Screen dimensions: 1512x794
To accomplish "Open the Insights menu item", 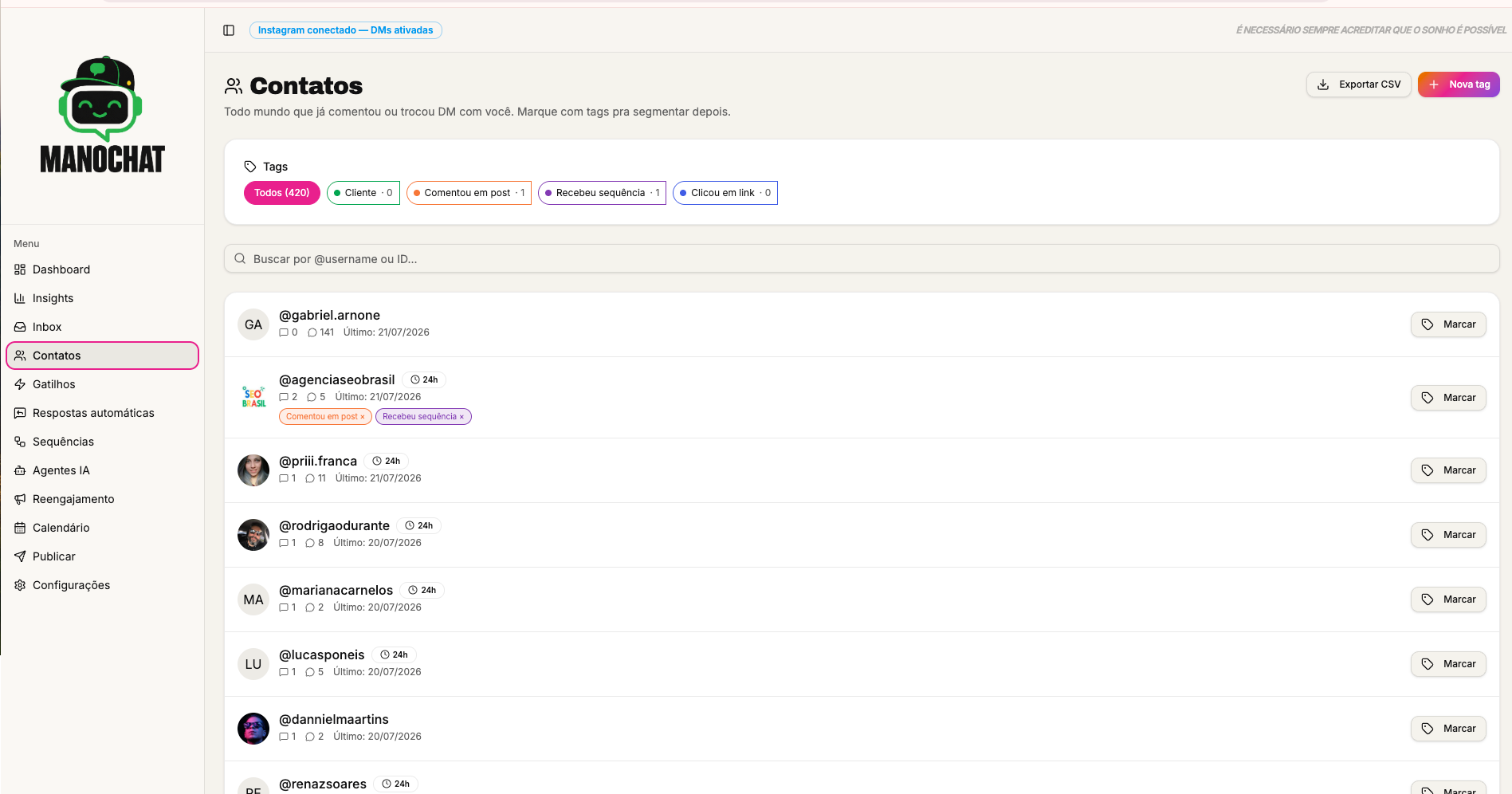I will pos(102,298).
